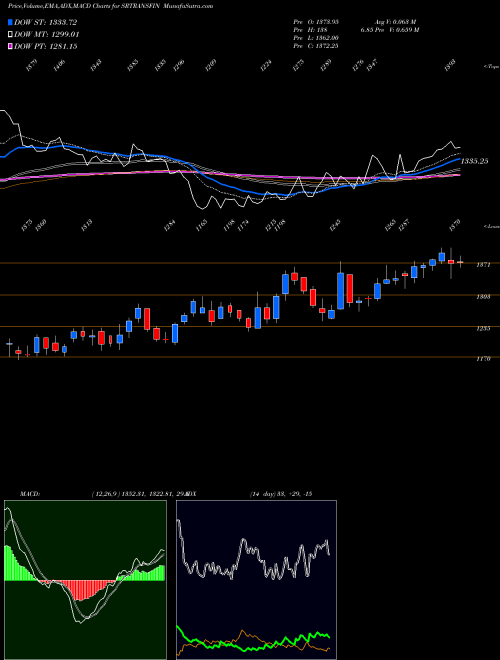
Task: Click the last red candlestick on the chart
Action: coord(460,262)
